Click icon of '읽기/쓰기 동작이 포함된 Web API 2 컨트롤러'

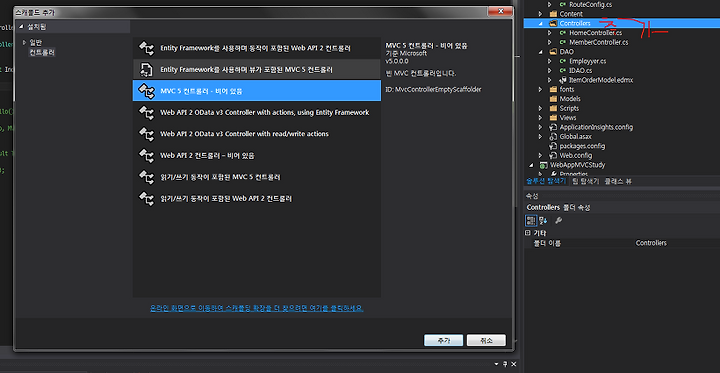[147, 198]
